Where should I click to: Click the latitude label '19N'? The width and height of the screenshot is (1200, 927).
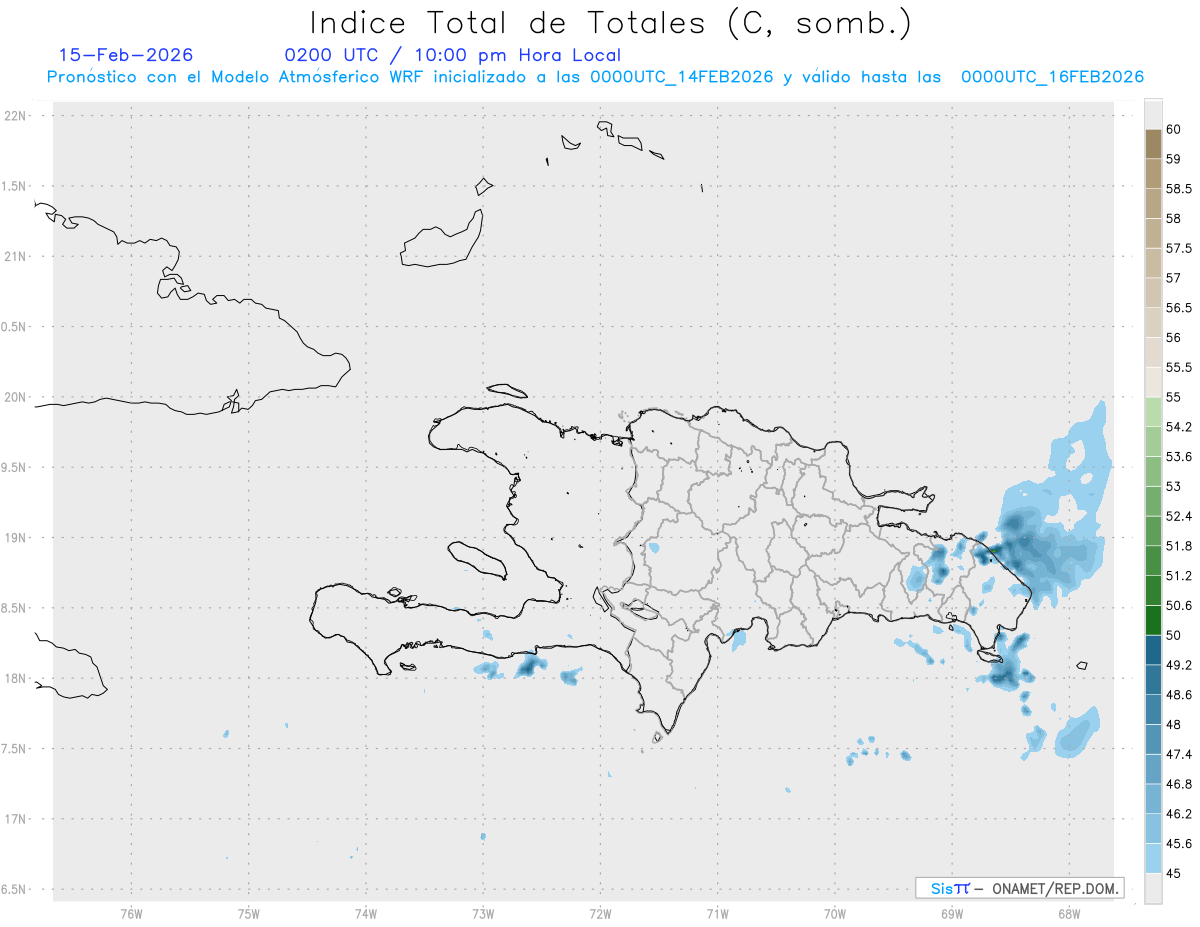pos(16,538)
